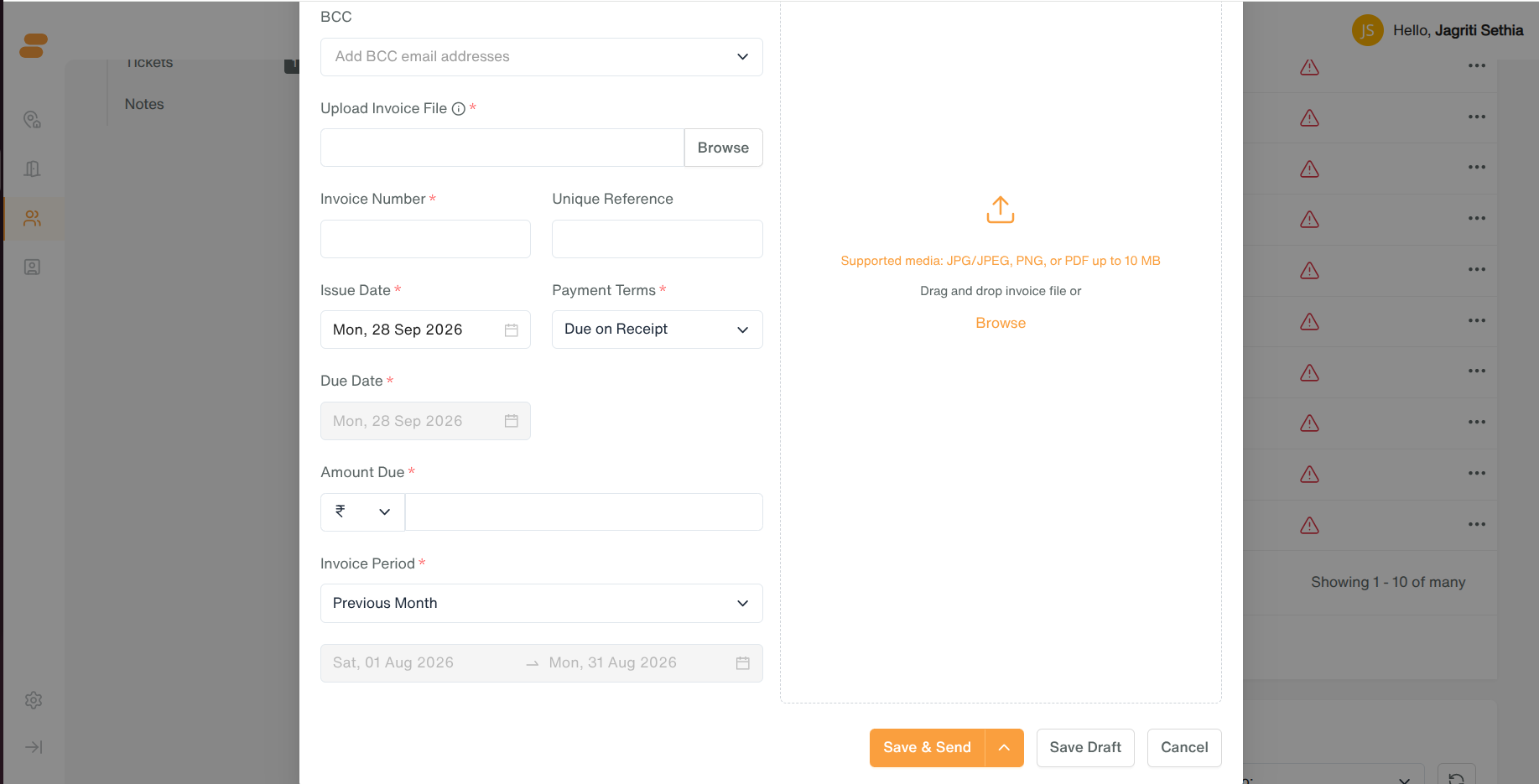Select the people icon in sidebar

click(33, 219)
